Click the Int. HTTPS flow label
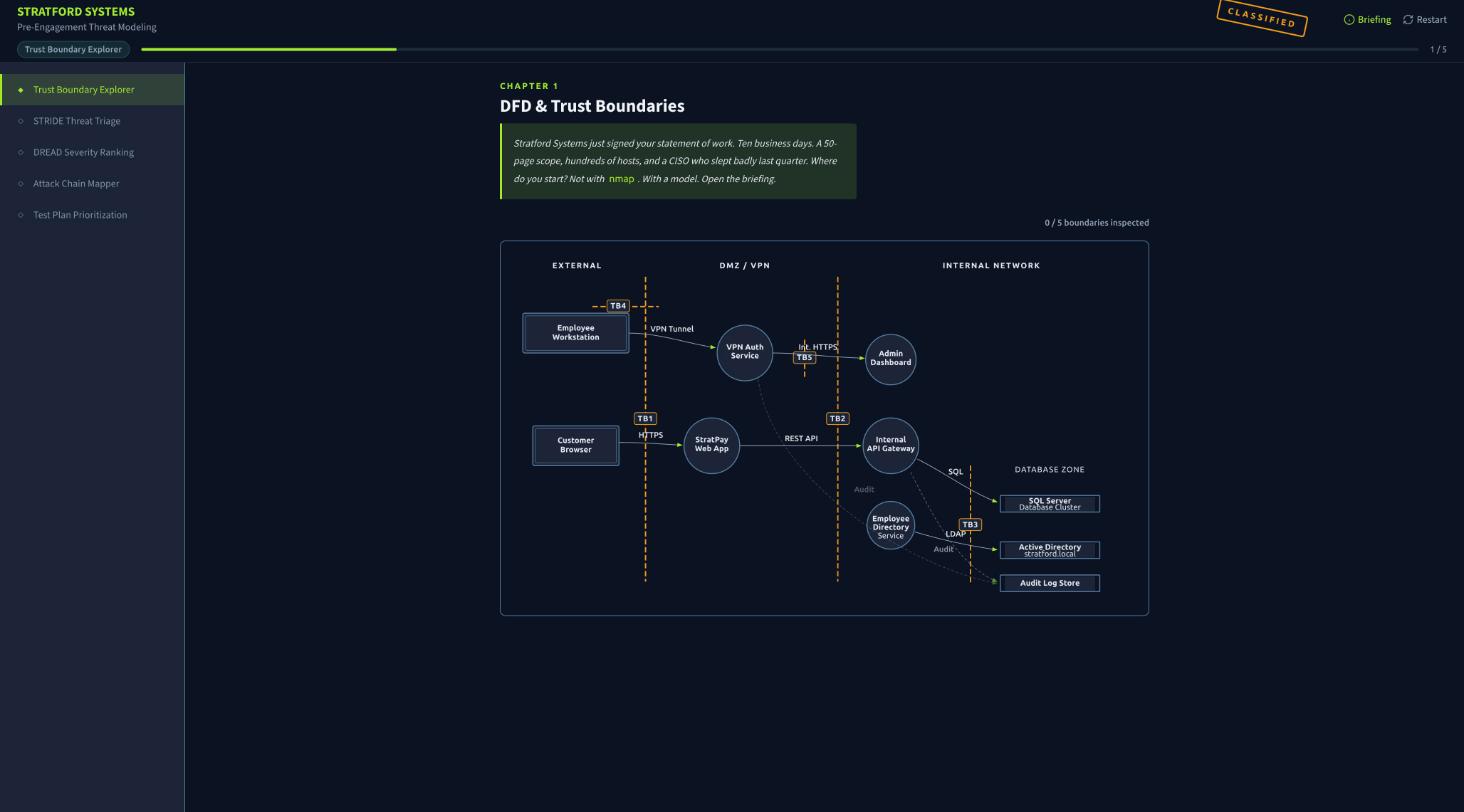Viewport: 1464px width, 812px height. [x=818, y=347]
